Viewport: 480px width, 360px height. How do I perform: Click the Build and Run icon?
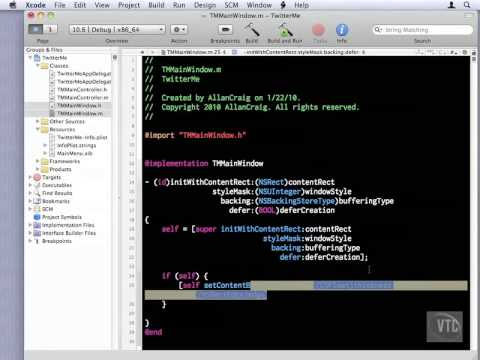point(285,30)
